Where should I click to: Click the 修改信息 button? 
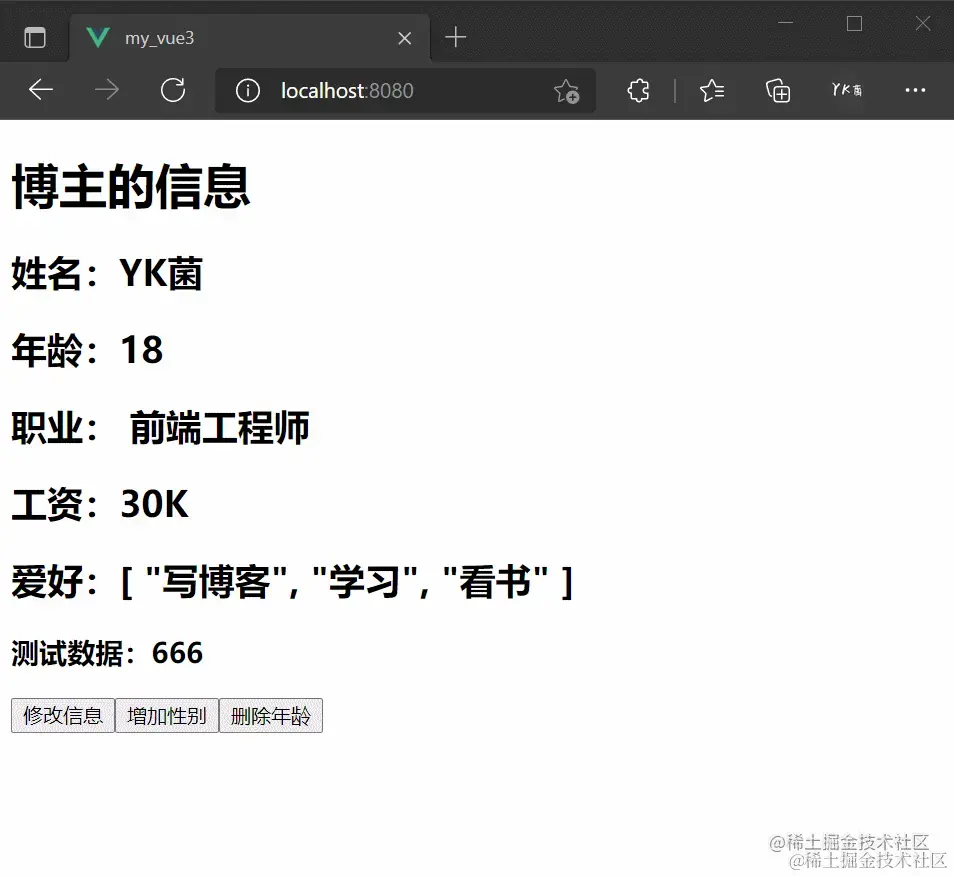tap(63, 715)
